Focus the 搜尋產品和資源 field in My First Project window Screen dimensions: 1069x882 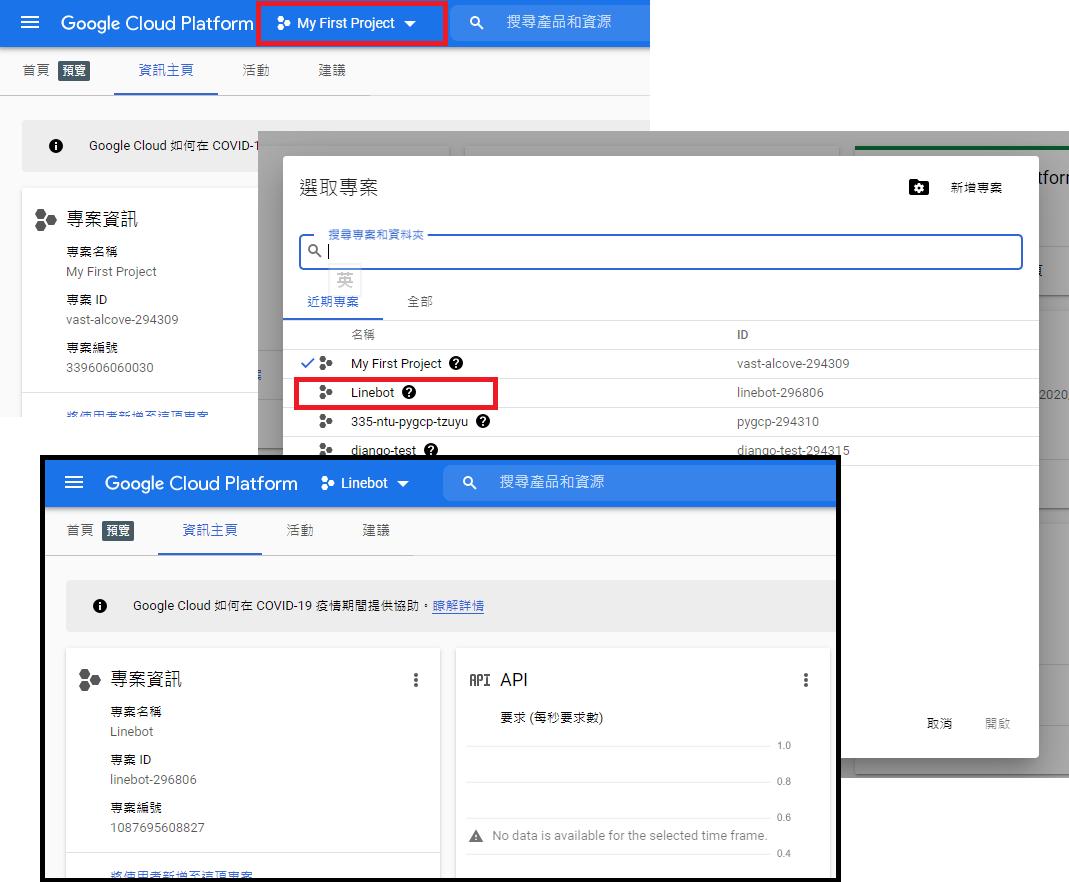(x=559, y=22)
